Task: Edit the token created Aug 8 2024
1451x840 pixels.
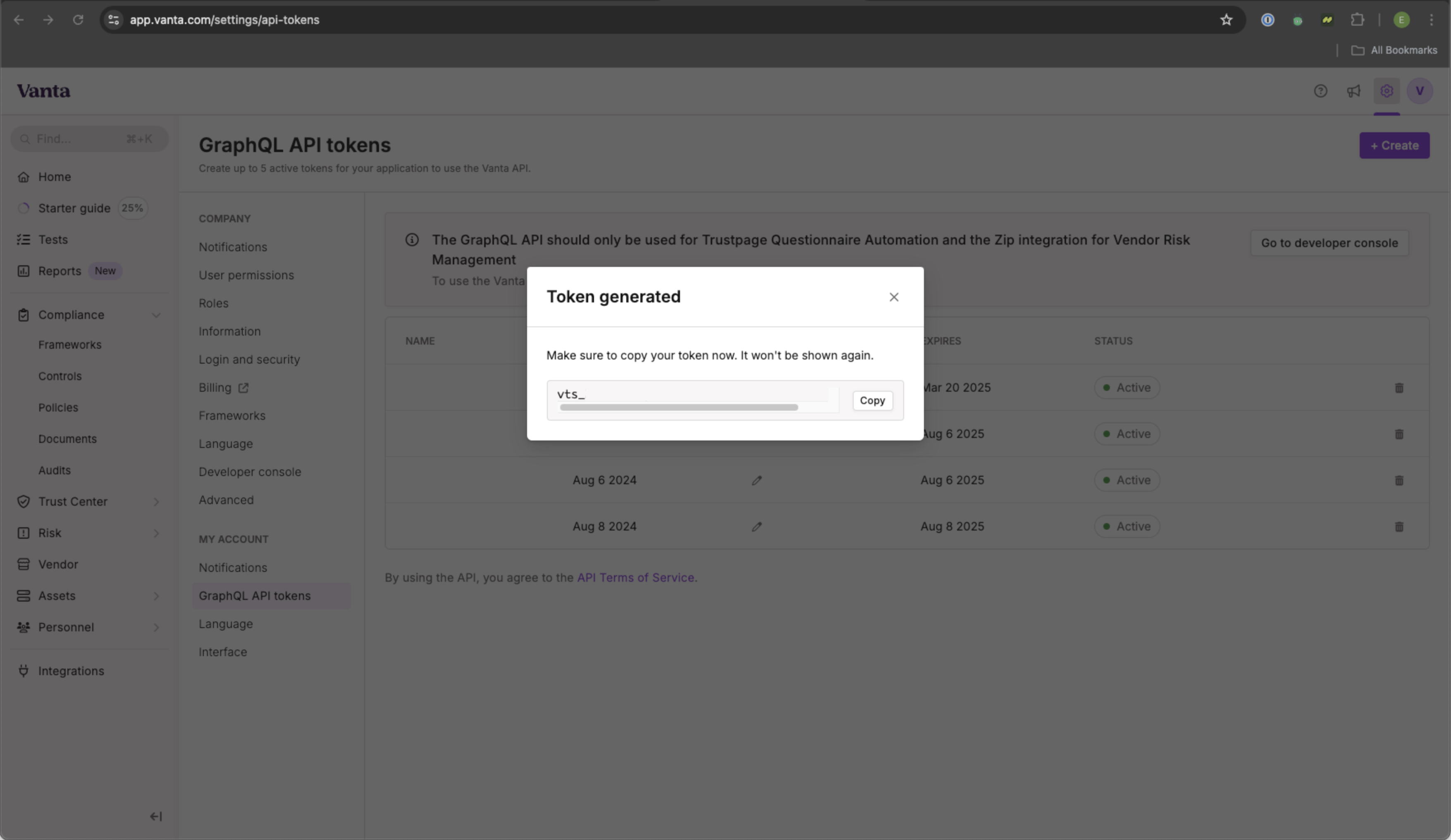Action: coord(757,526)
